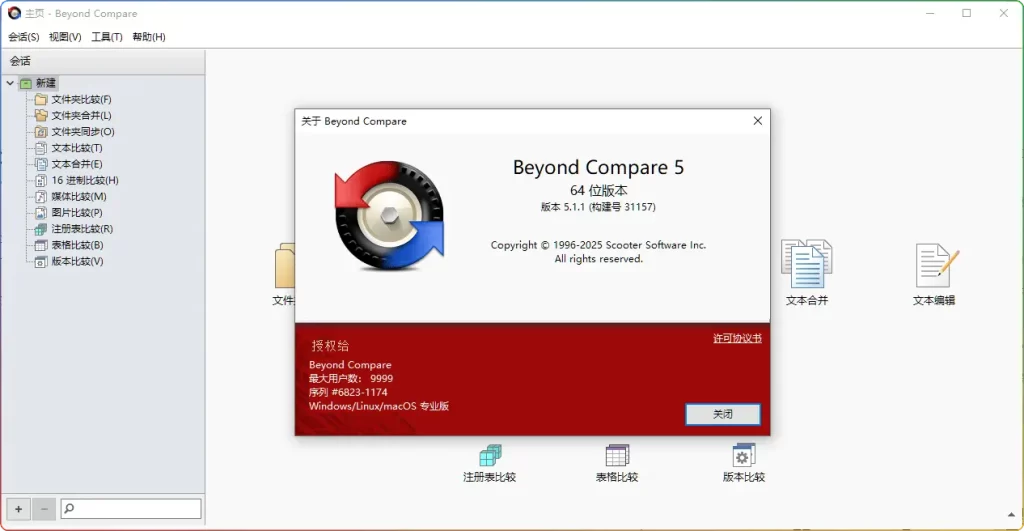The image size is (1024, 531).
Task: Click the folder sync icon in session tree
Action: (41, 131)
